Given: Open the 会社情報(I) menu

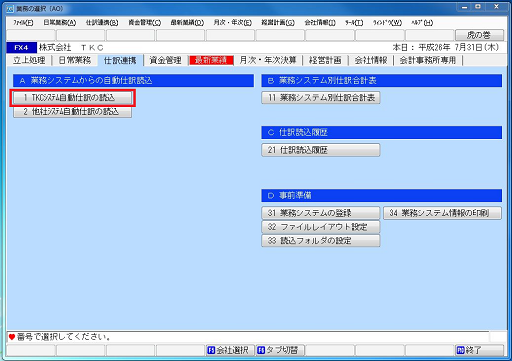Looking at the screenshot, I should [320, 23].
